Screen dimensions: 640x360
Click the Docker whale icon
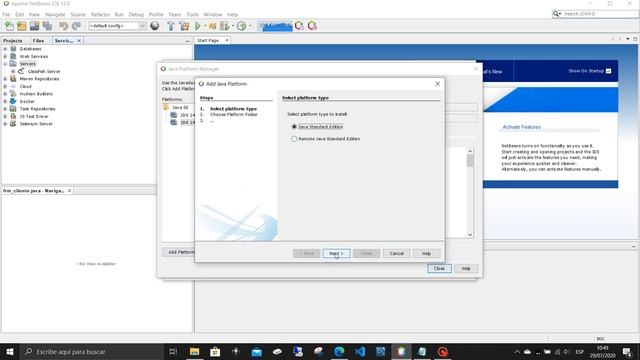13,101
